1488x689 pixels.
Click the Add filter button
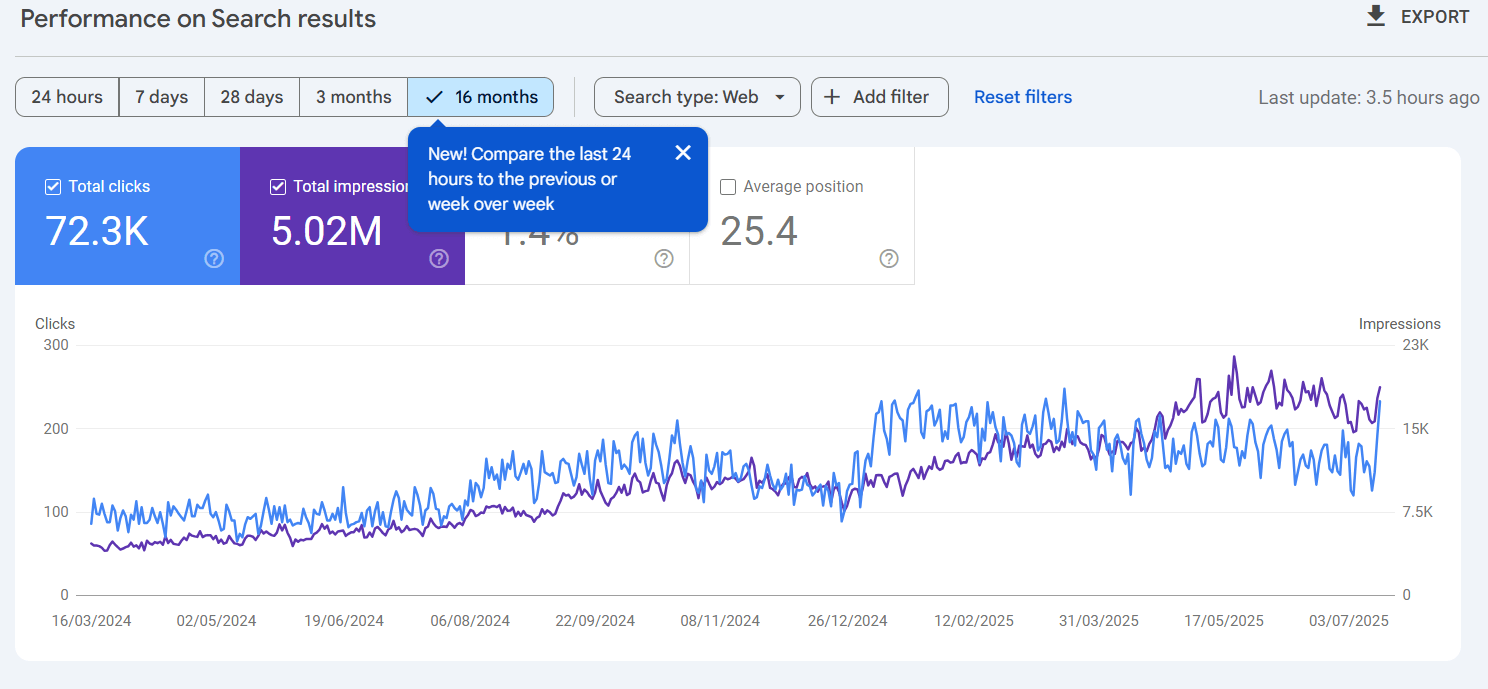880,97
